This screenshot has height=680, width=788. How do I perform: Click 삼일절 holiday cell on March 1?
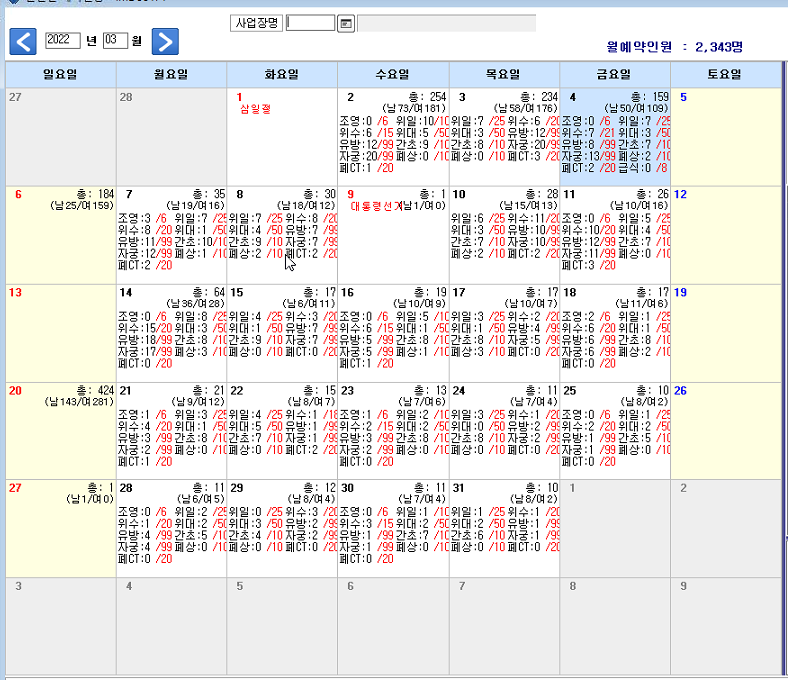click(x=282, y=137)
